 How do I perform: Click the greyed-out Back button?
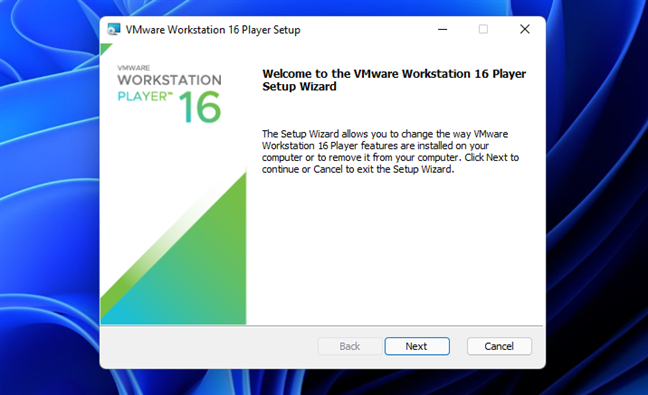[x=350, y=346]
